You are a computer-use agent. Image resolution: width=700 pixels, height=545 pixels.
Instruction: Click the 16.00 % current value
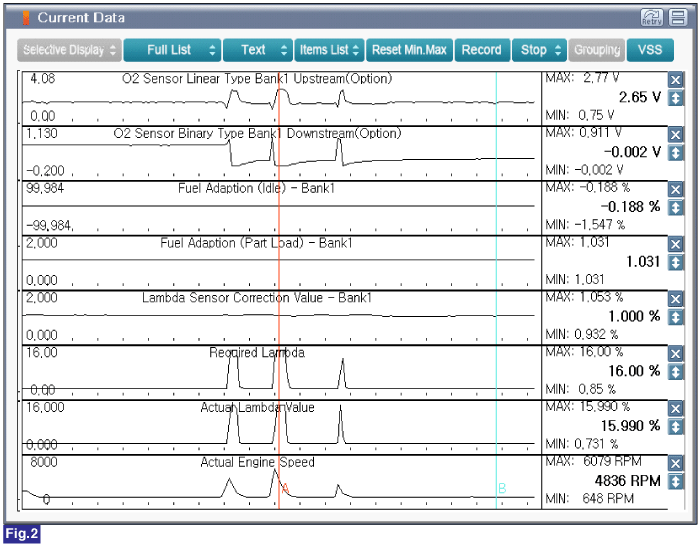[x=634, y=371]
